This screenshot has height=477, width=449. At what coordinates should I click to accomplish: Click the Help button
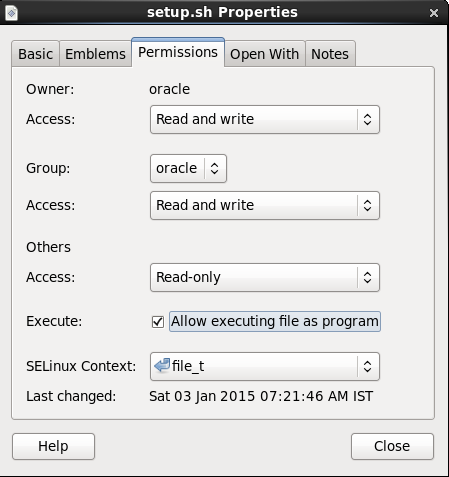pos(53,446)
